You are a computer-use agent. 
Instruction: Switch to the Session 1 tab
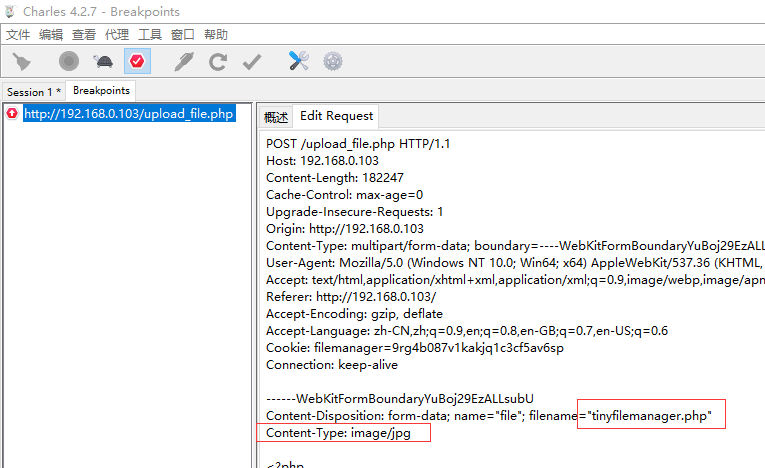click(34, 92)
